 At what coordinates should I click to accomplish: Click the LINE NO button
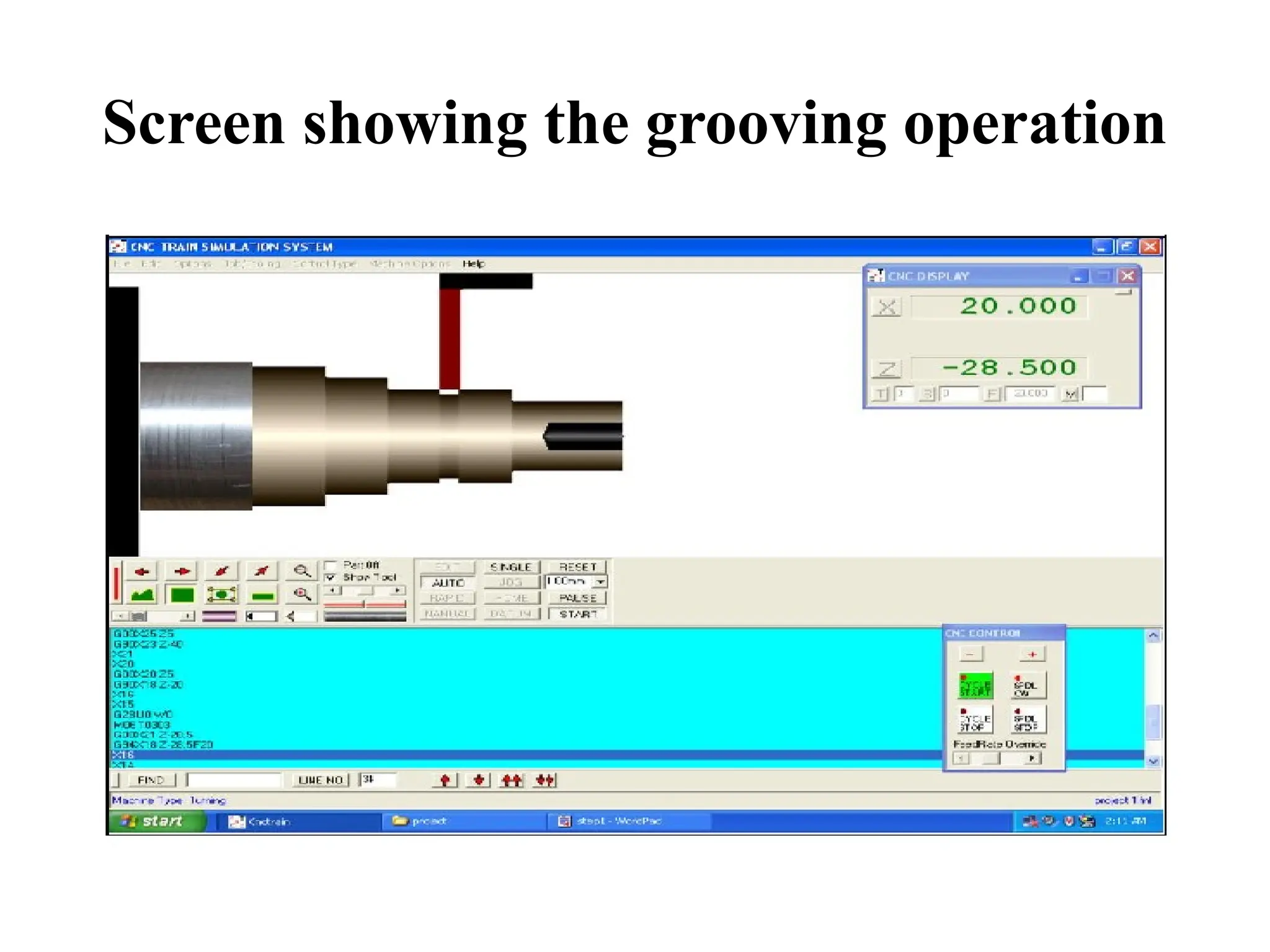point(321,780)
